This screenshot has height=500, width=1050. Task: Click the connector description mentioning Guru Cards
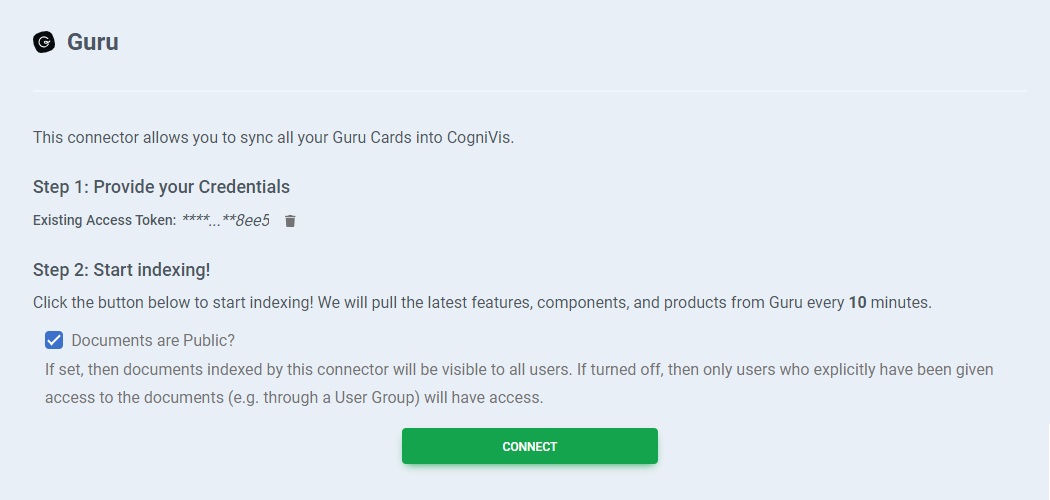point(273,137)
